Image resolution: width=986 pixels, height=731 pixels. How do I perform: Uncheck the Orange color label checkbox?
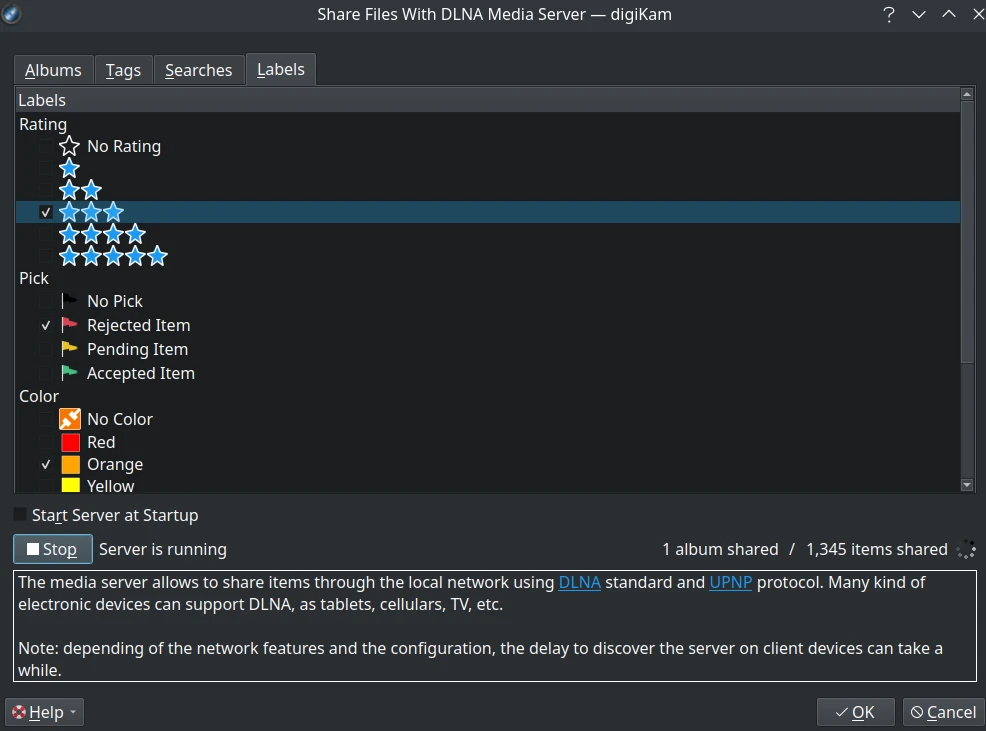pyautogui.click(x=45, y=465)
